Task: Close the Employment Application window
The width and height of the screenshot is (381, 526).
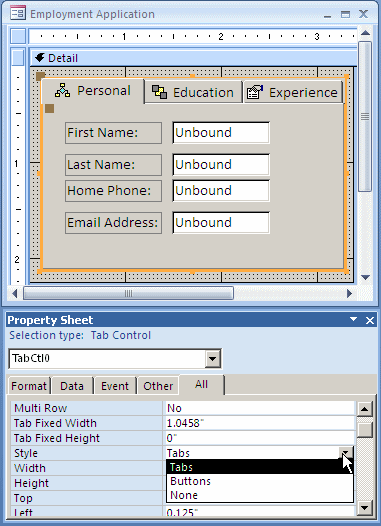Action: pyautogui.click(x=364, y=14)
